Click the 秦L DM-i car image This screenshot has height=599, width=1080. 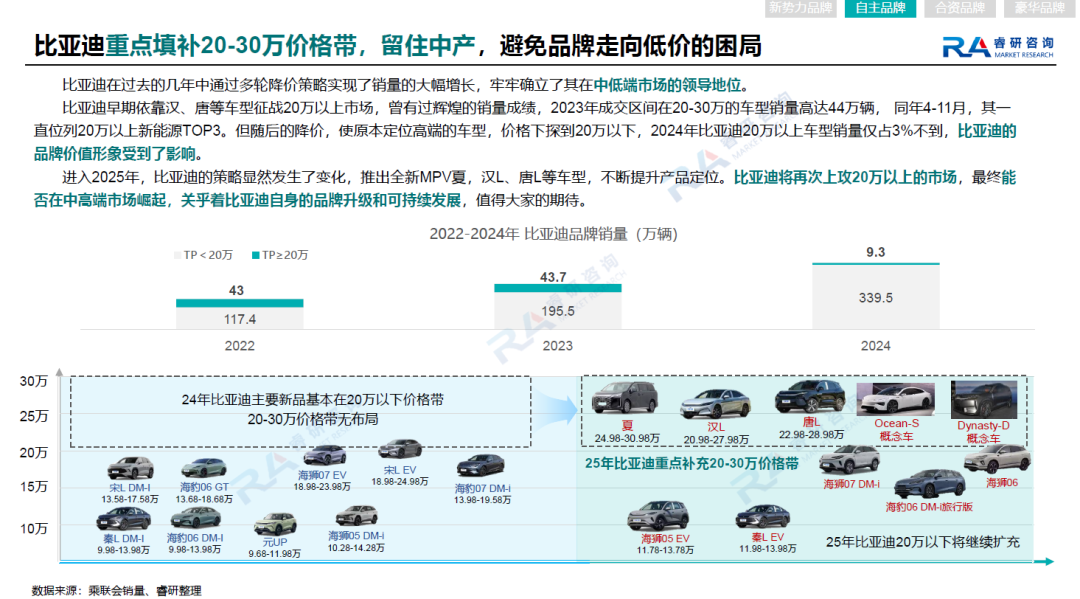tap(124, 519)
